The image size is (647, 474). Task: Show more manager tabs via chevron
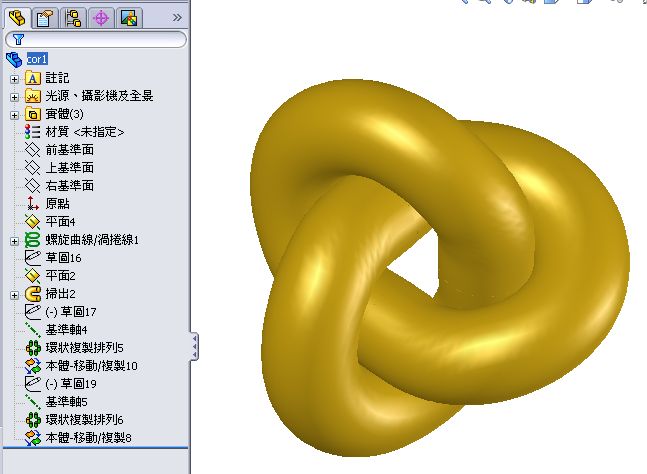click(177, 17)
